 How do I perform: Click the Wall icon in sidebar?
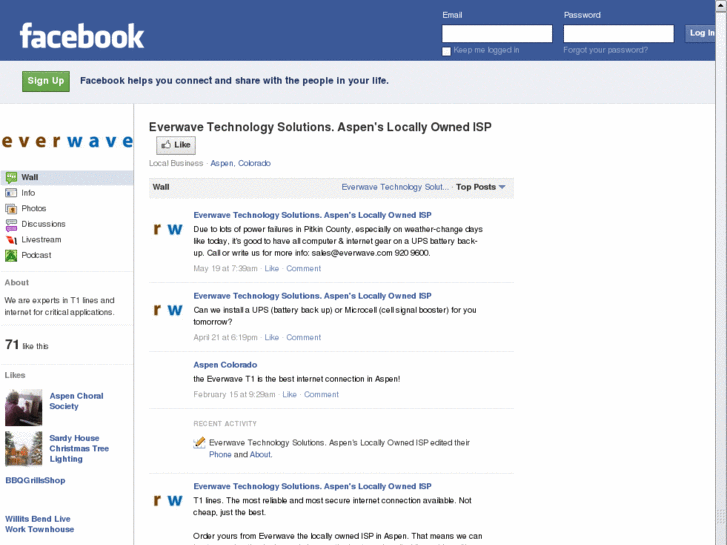point(11,177)
